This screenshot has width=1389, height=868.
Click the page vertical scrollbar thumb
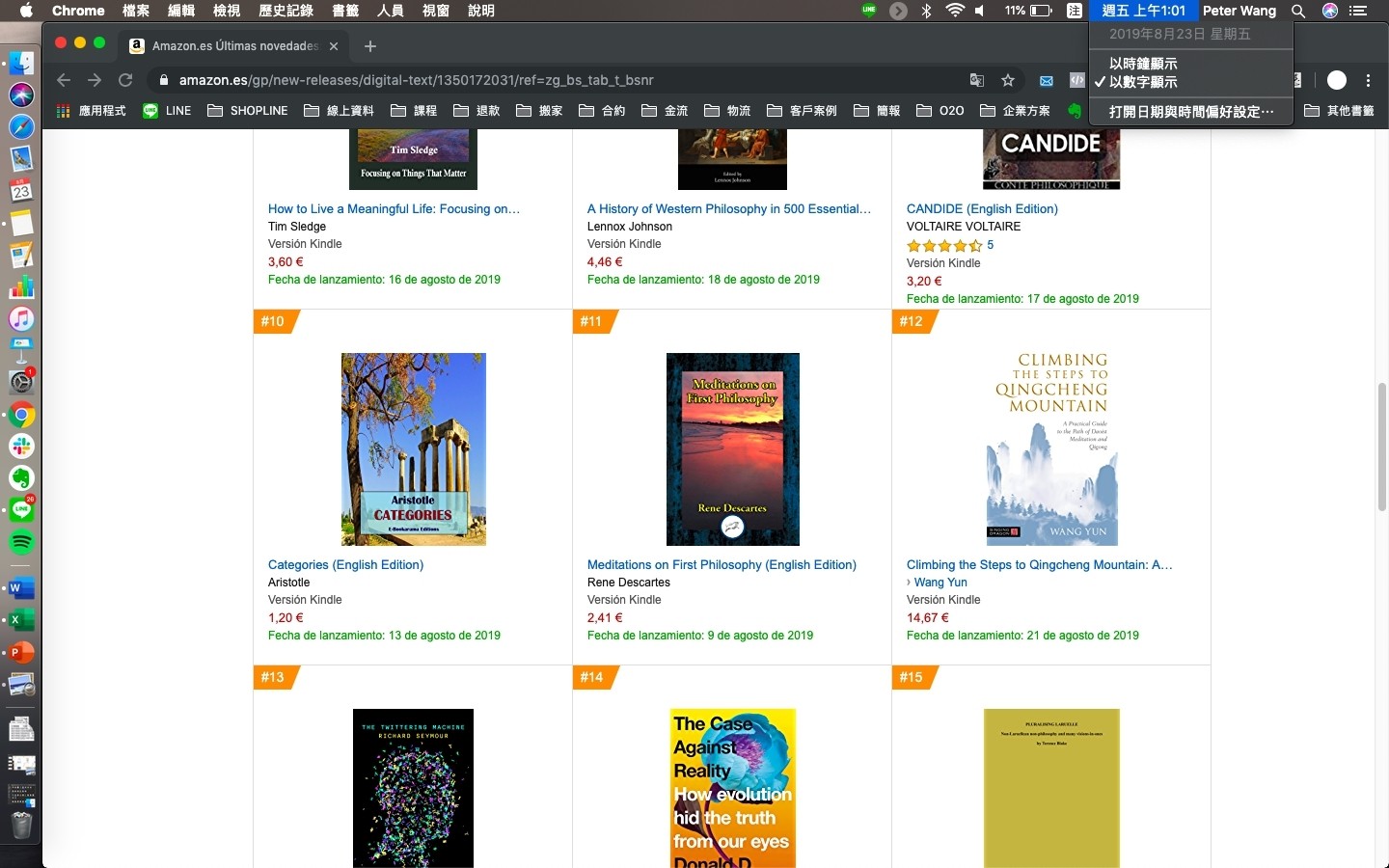[1381, 447]
